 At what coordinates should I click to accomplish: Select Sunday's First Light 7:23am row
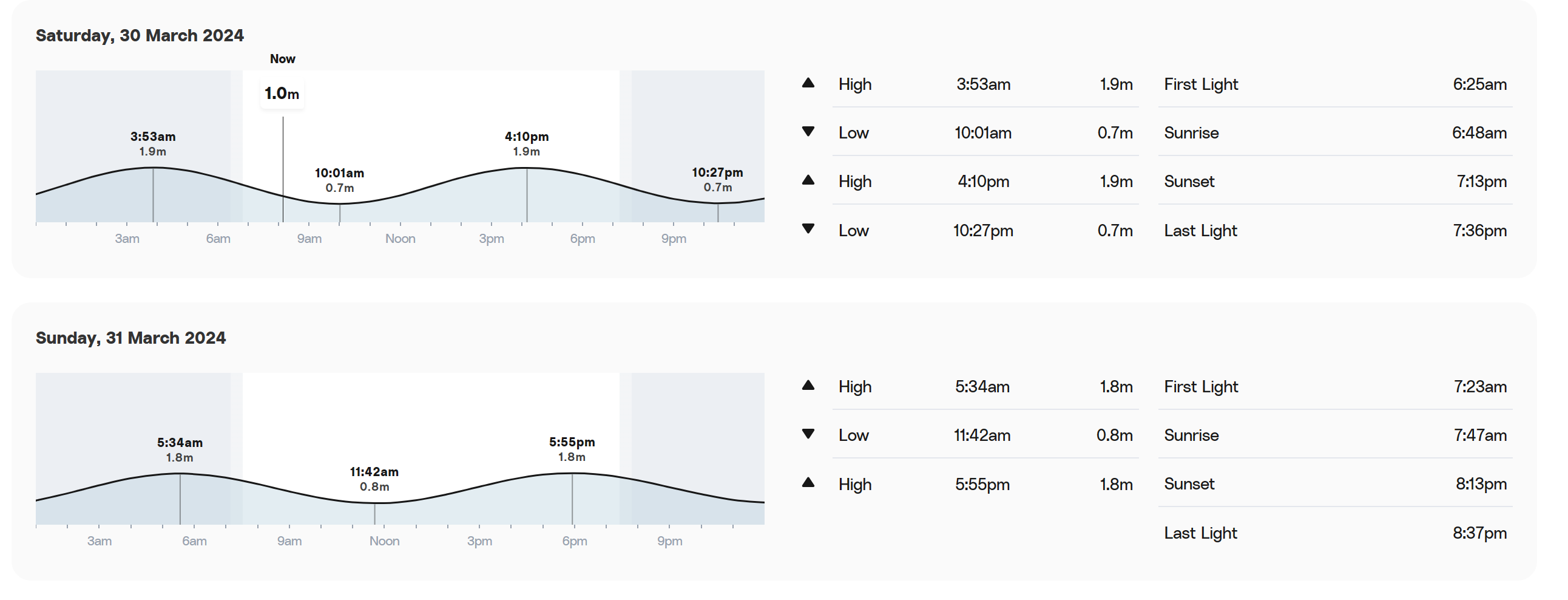(x=1335, y=386)
